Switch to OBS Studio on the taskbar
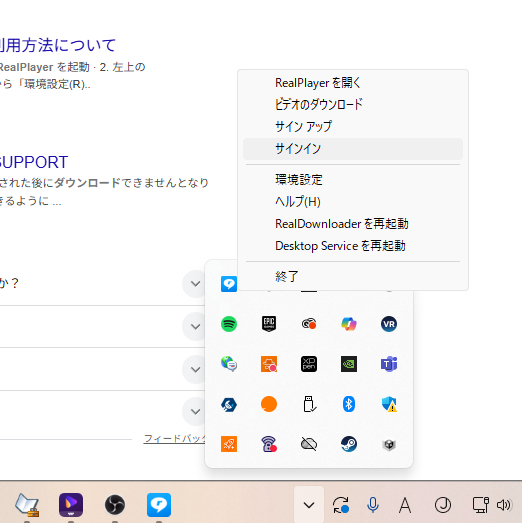The image size is (522, 523). (x=115, y=505)
